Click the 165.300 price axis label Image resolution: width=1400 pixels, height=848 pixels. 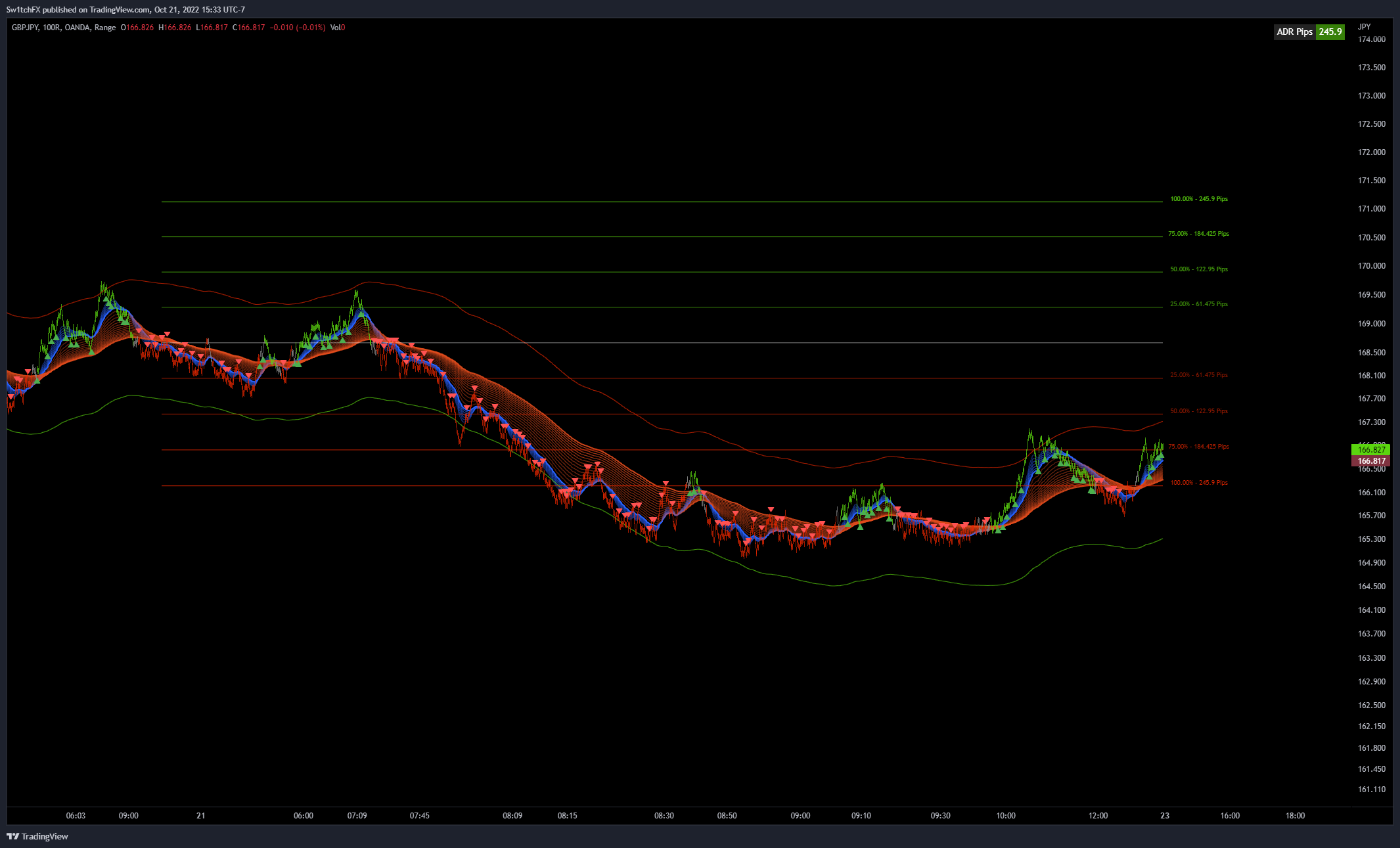click(x=1372, y=539)
